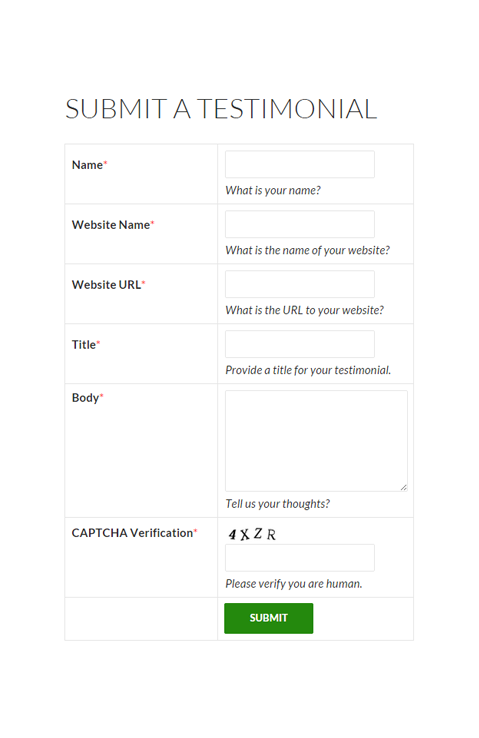Click the Name field label
Viewport: 479px width, 738px height.
(x=89, y=165)
